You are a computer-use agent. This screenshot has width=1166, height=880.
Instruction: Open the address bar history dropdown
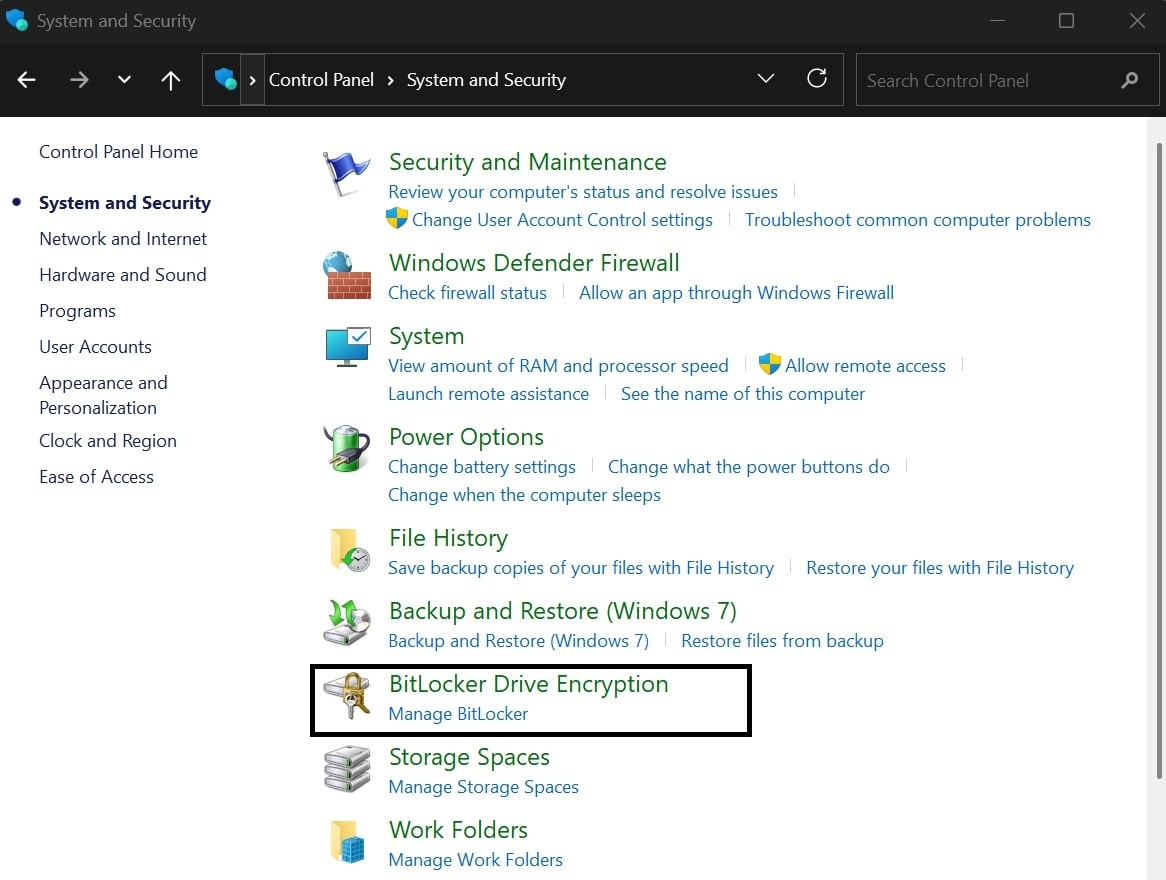click(766, 79)
